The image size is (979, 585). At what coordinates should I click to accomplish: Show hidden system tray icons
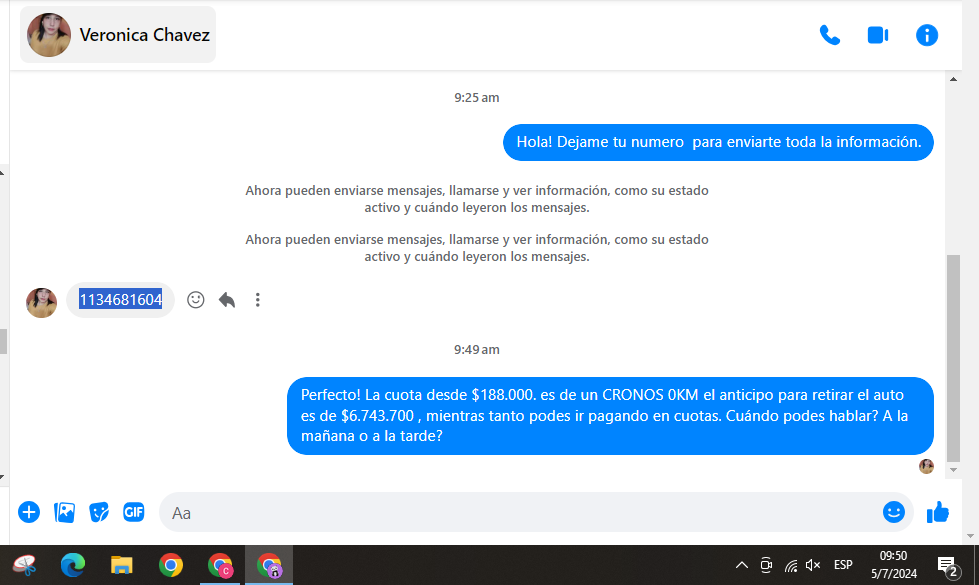[x=741, y=566]
